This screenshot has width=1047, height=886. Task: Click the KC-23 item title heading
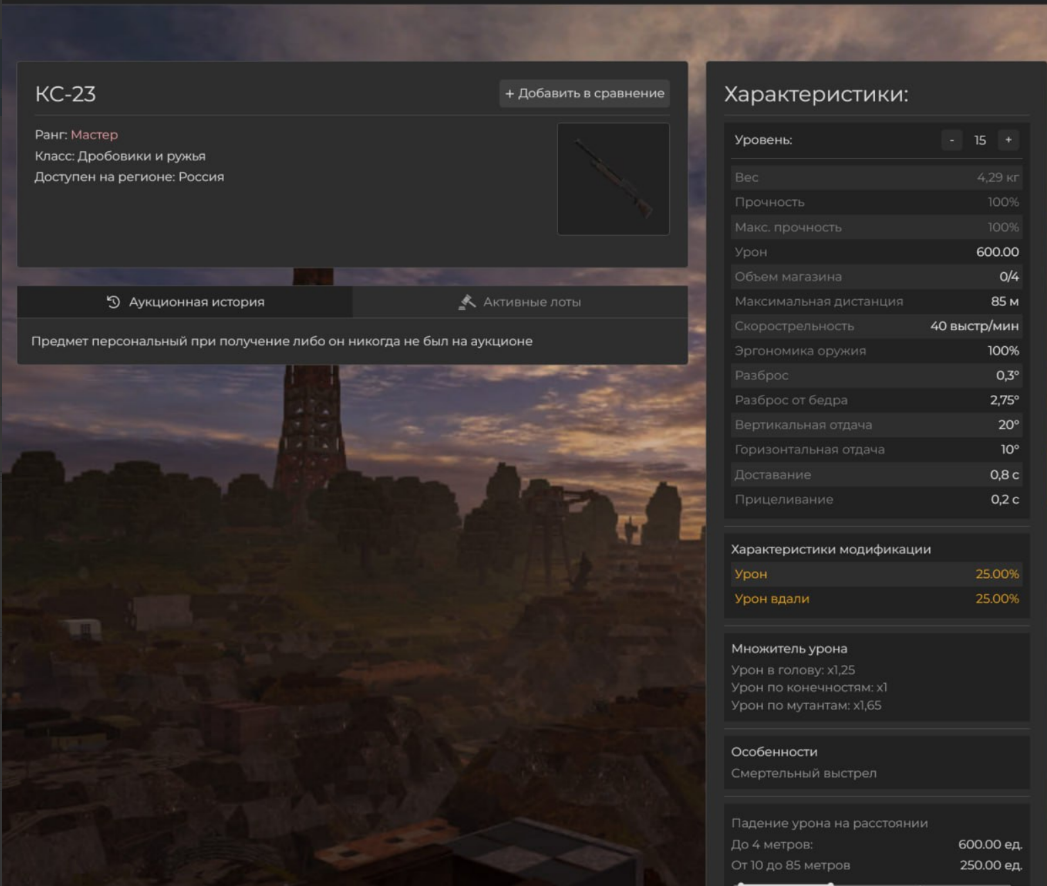[x=66, y=95]
